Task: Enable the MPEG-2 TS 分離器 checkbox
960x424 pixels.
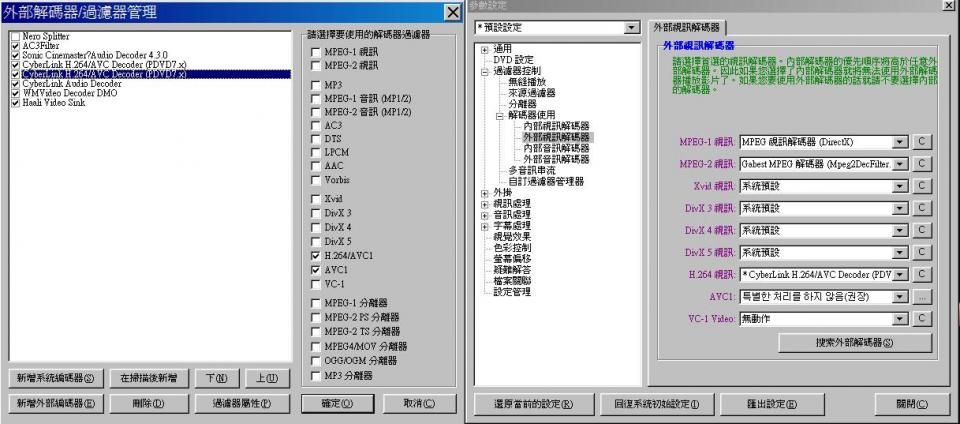Action: (x=315, y=332)
